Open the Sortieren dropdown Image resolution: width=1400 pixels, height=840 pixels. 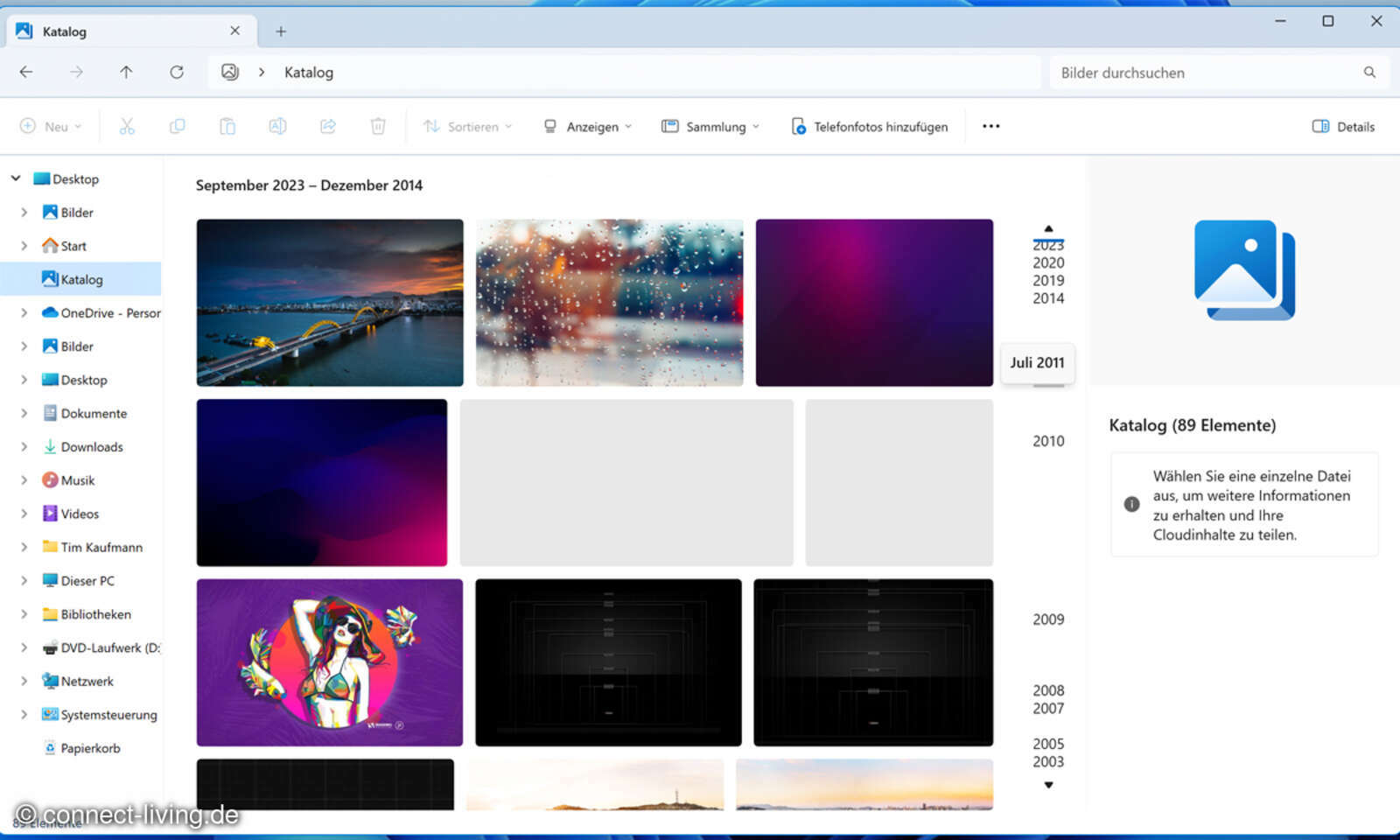[x=467, y=126]
